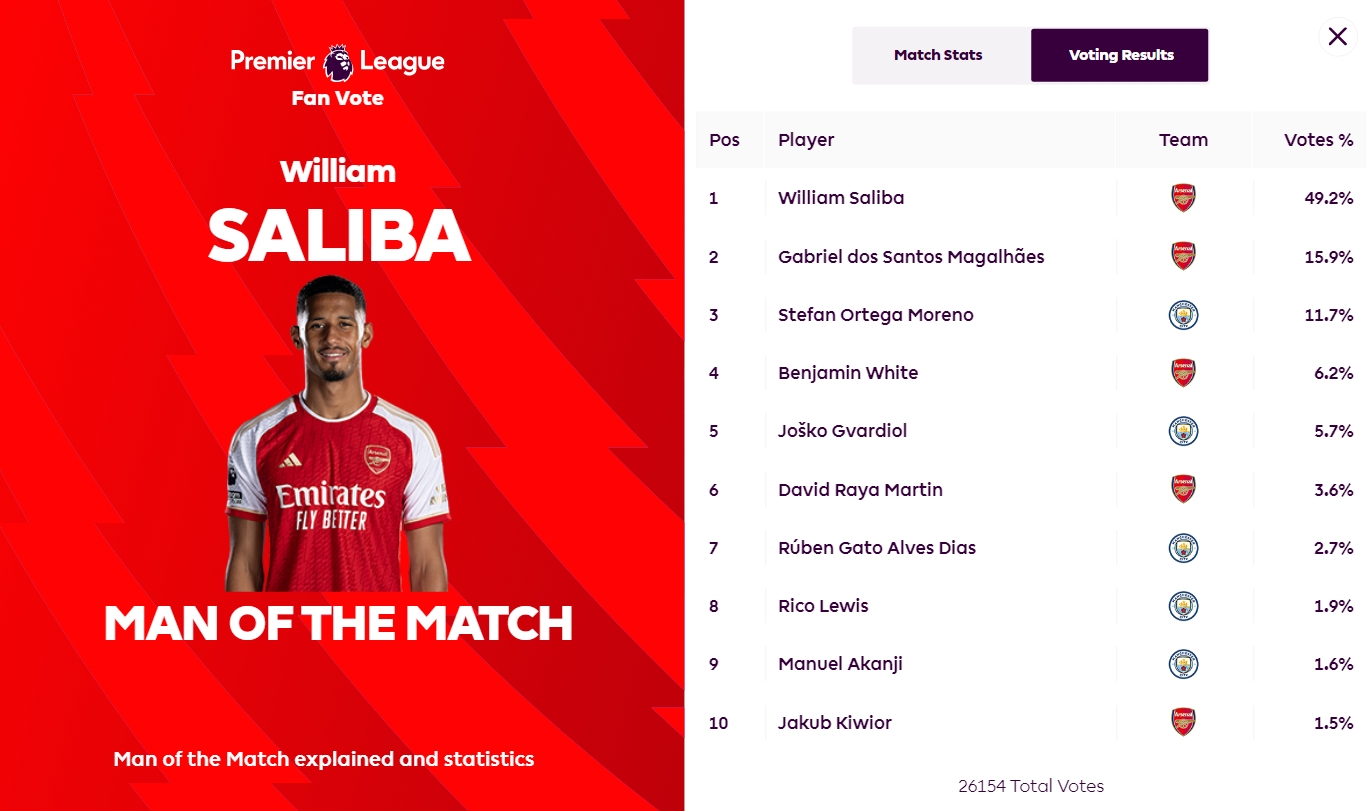Image resolution: width=1369 pixels, height=811 pixels.
Task: Close the fan vote dialog
Action: (1337, 37)
